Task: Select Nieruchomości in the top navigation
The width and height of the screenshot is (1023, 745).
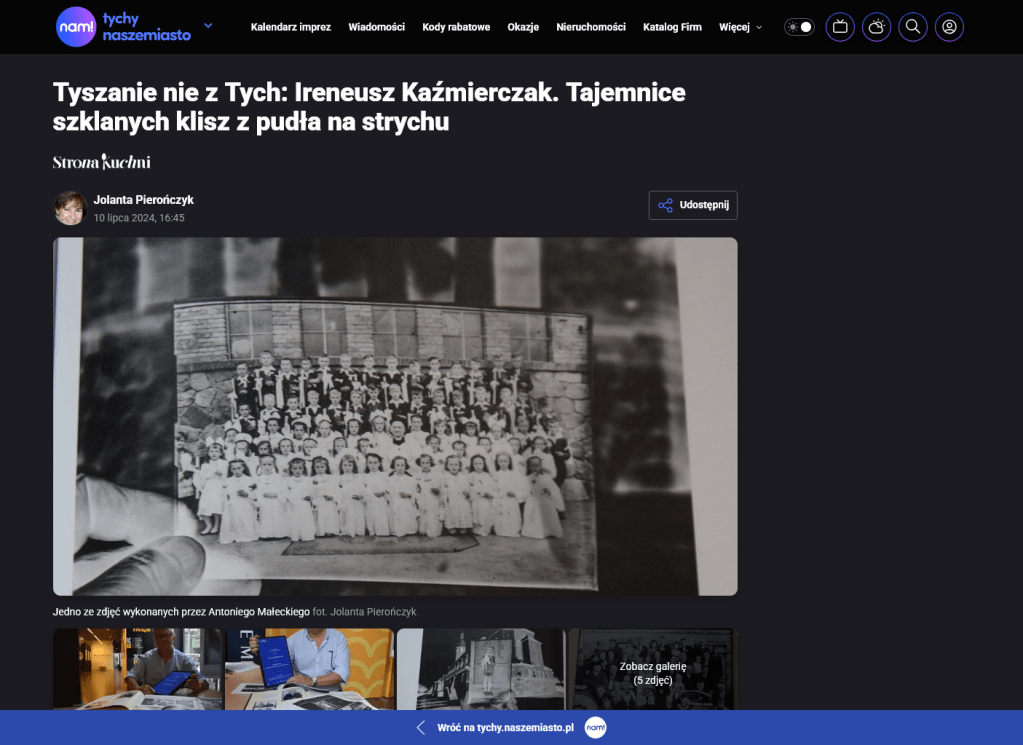Action: [591, 27]
